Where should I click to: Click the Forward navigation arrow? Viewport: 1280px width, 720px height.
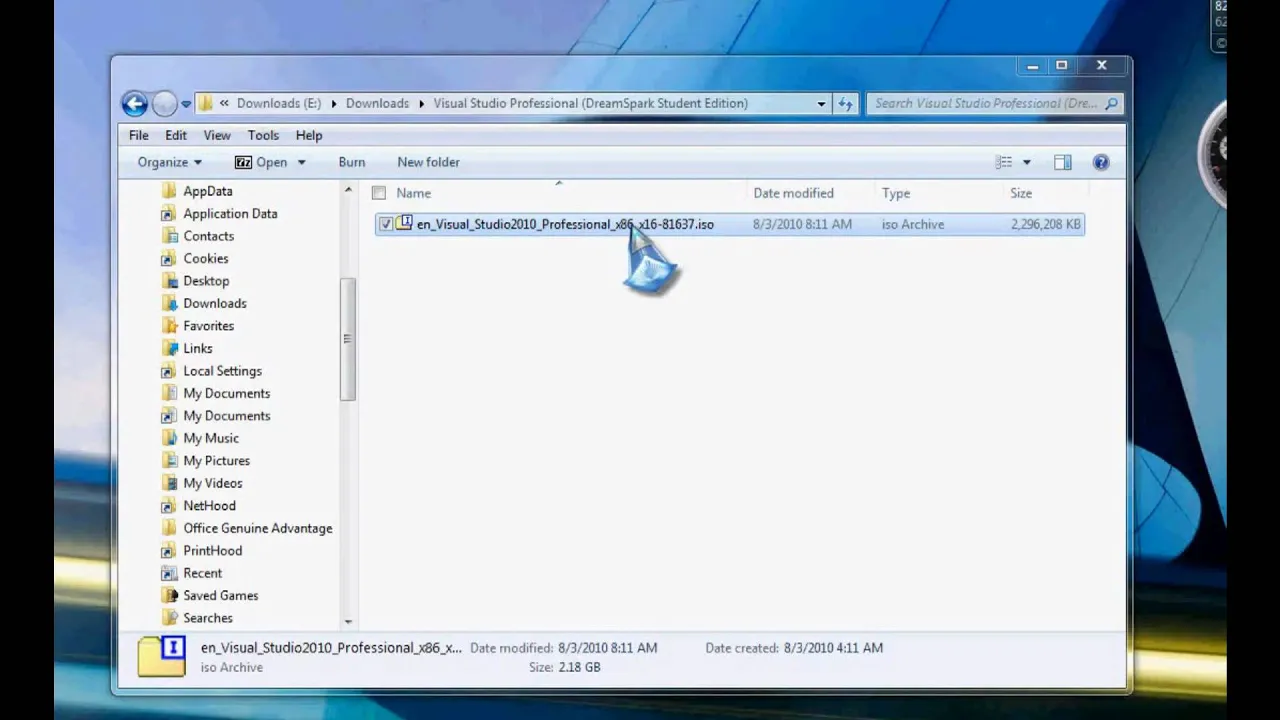(x=165, y=103)
